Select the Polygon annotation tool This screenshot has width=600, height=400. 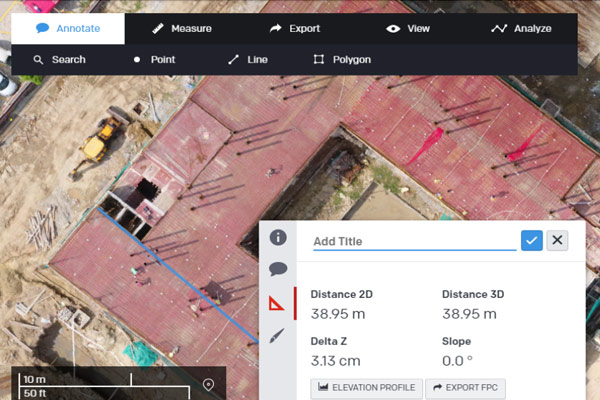pos(342,59)
